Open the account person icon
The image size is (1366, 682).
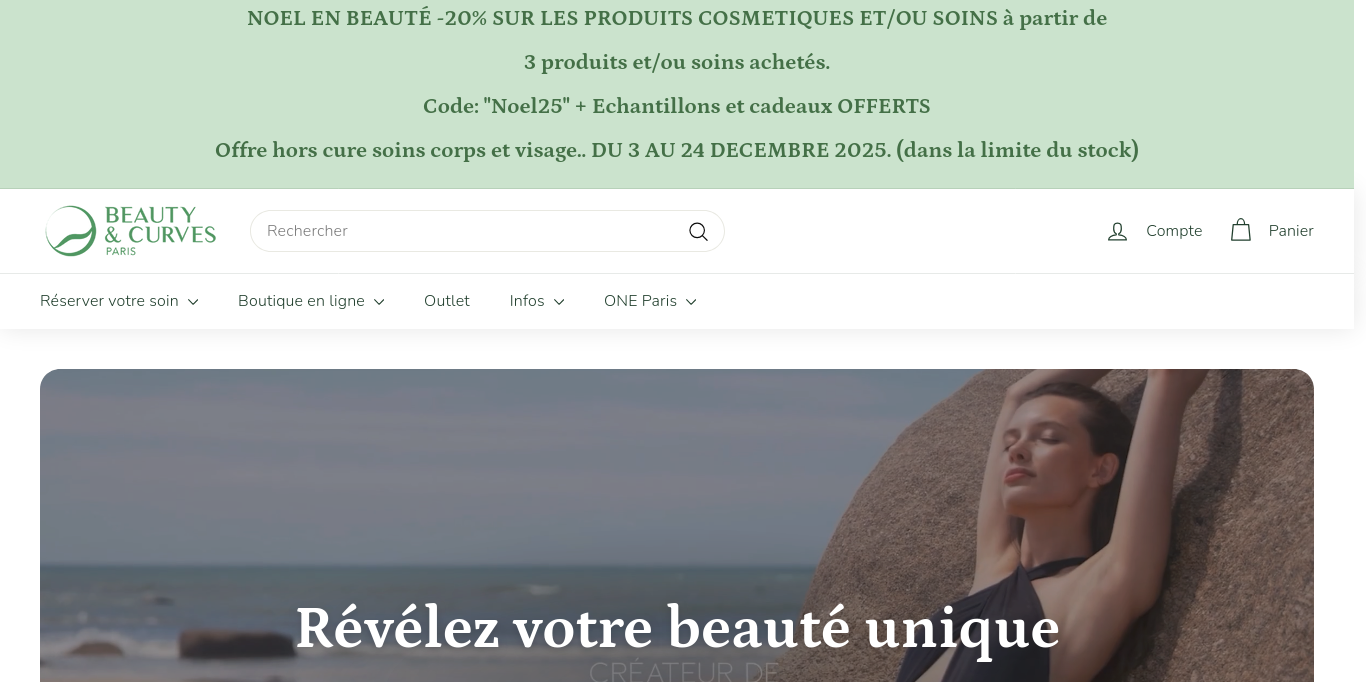[1117, 231]
